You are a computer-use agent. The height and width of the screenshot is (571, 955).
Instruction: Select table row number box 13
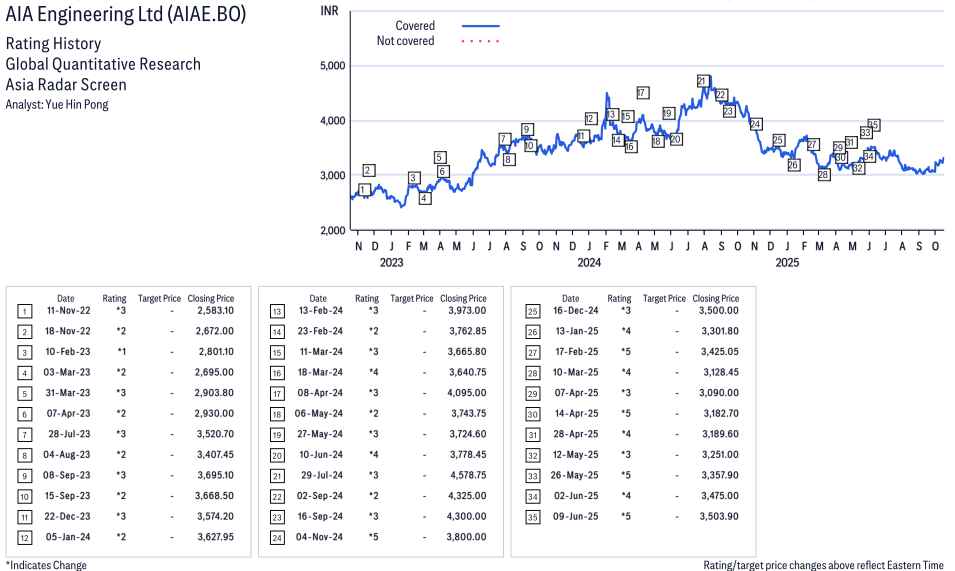point(278,311)
